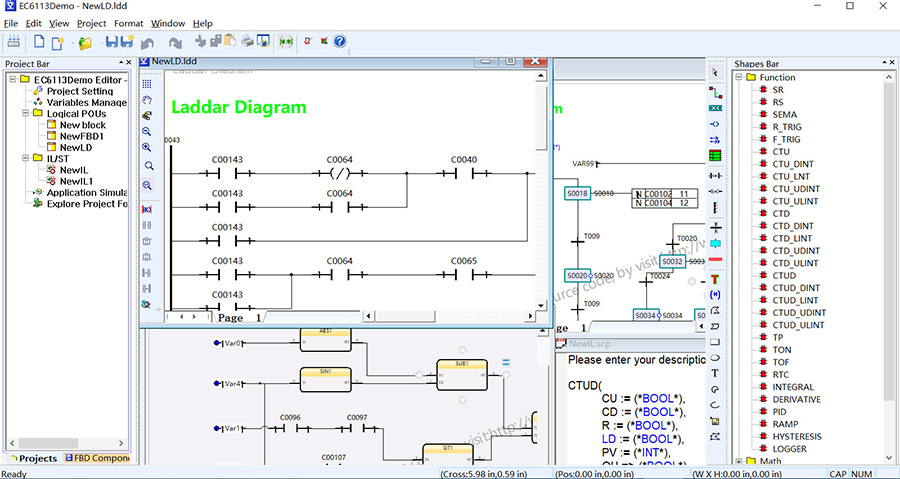Image resolution: width=900 pixels, height=479 pixels.
Task: Open the Help menu
Action: 203,24
